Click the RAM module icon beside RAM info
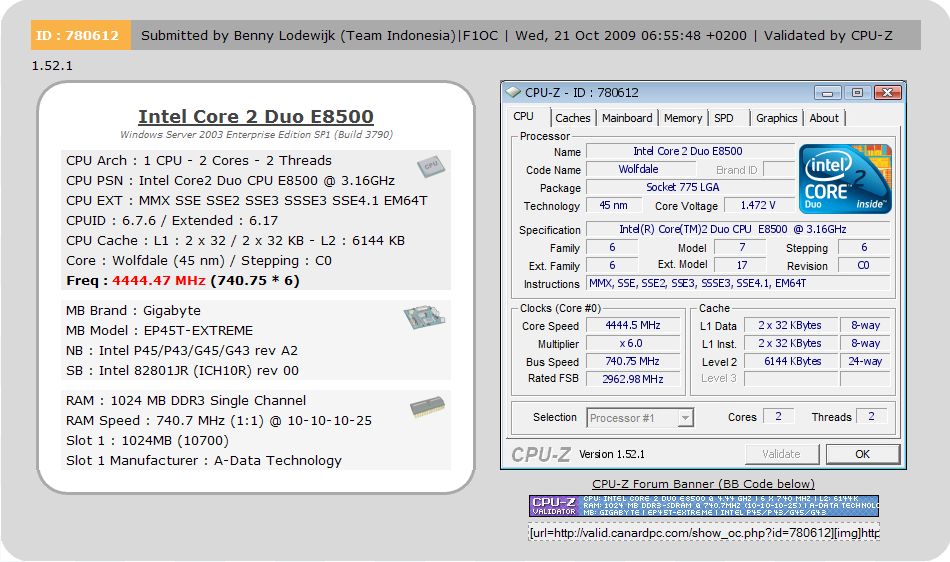Screen dimensions: 950x562 point(427,407)
